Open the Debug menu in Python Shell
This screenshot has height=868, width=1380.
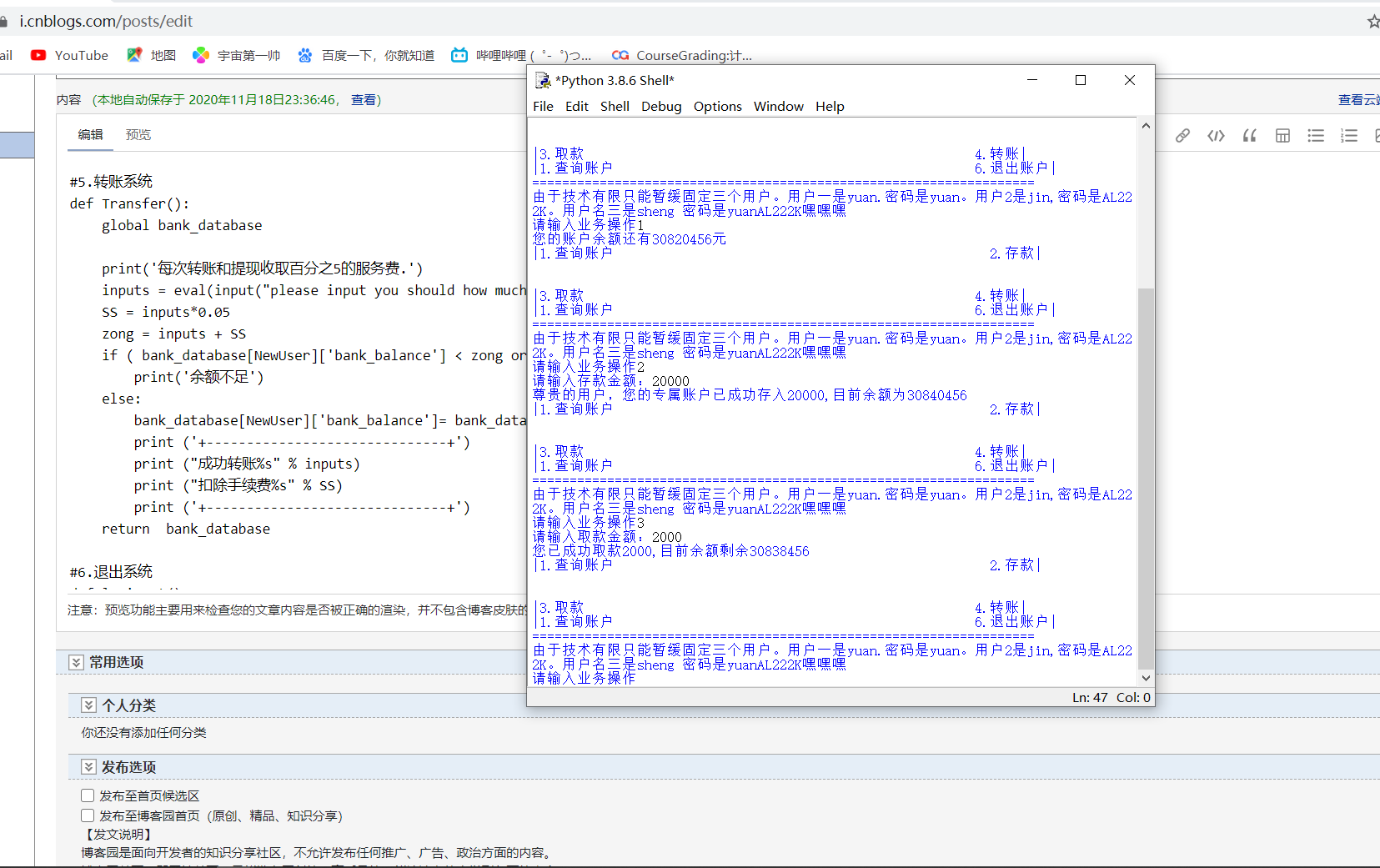pos(661,106)
